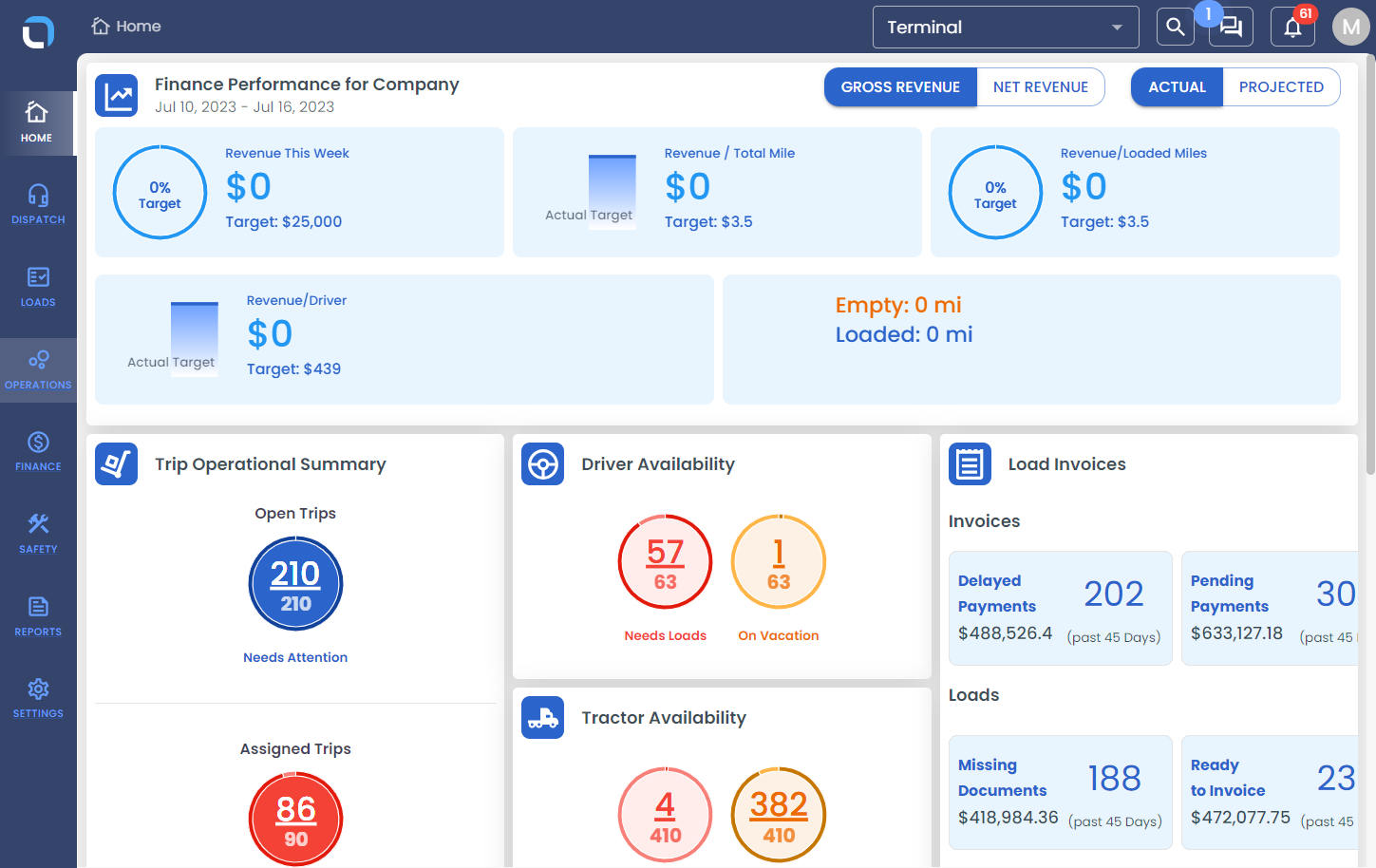Click the 1 driver On Vacation circle

779,562
